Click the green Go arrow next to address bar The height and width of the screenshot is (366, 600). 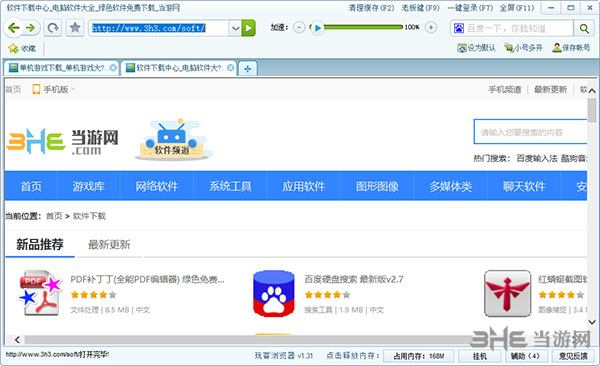pyautogui.click(x=249, y=28)
